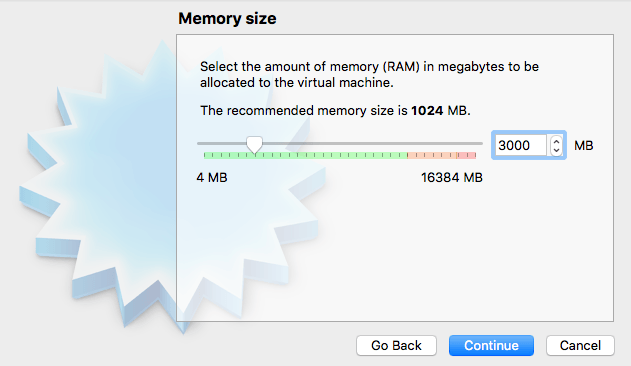Click the bold 1024 recommended value

click(x=427, y=110)
